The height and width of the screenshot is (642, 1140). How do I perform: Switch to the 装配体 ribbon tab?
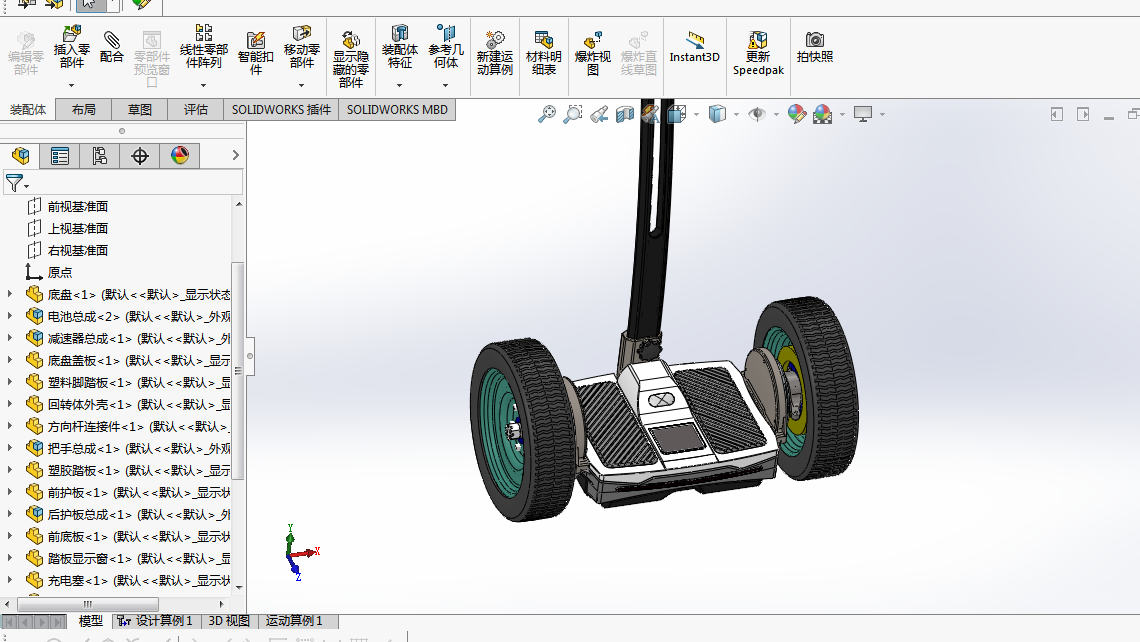(28, 110)
